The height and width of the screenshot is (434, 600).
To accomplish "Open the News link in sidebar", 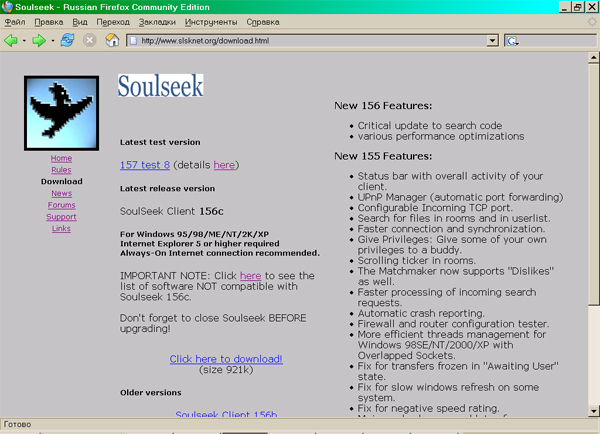I will pos(62,193).
